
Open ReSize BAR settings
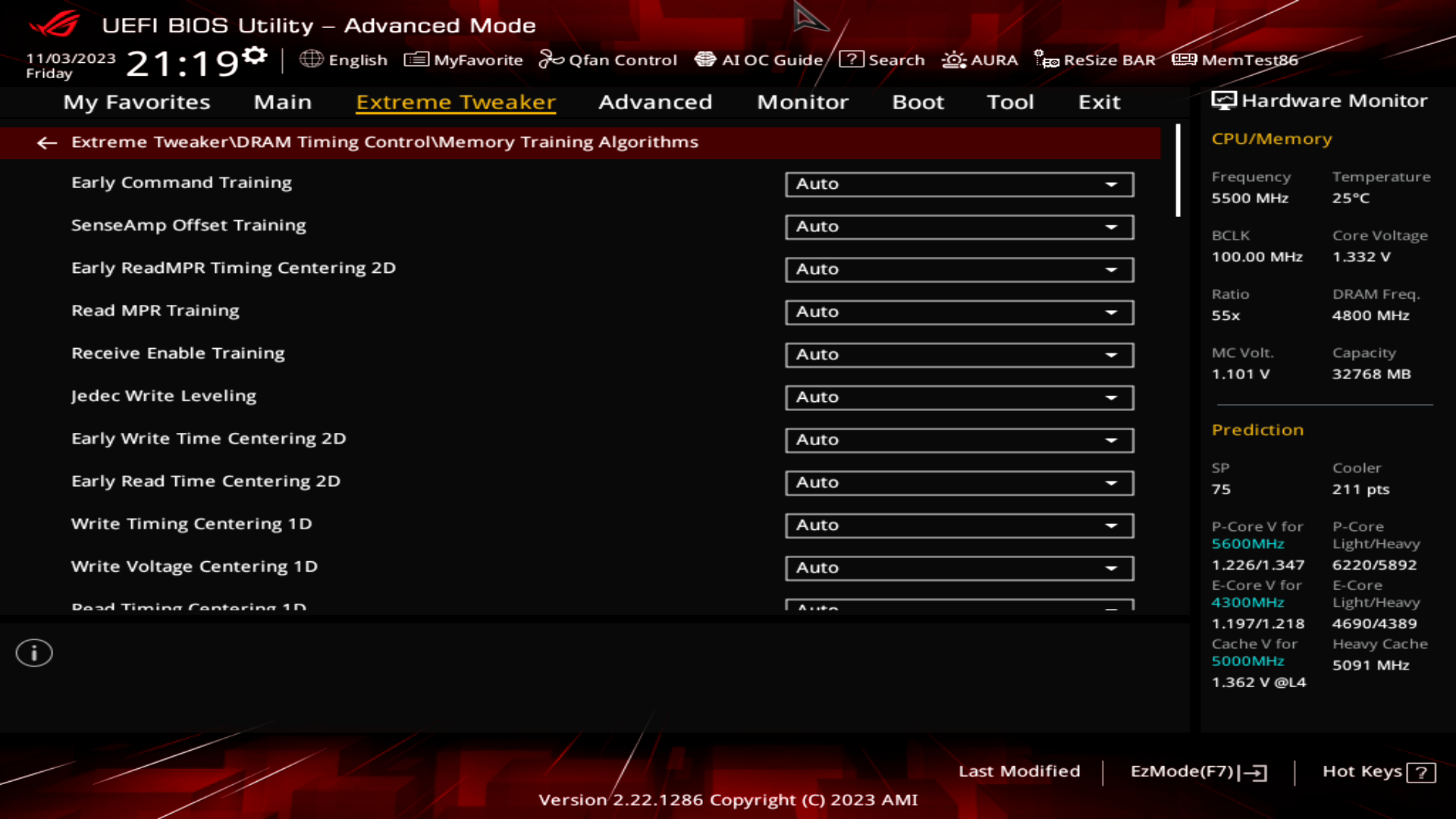[x=1097, y=60]
